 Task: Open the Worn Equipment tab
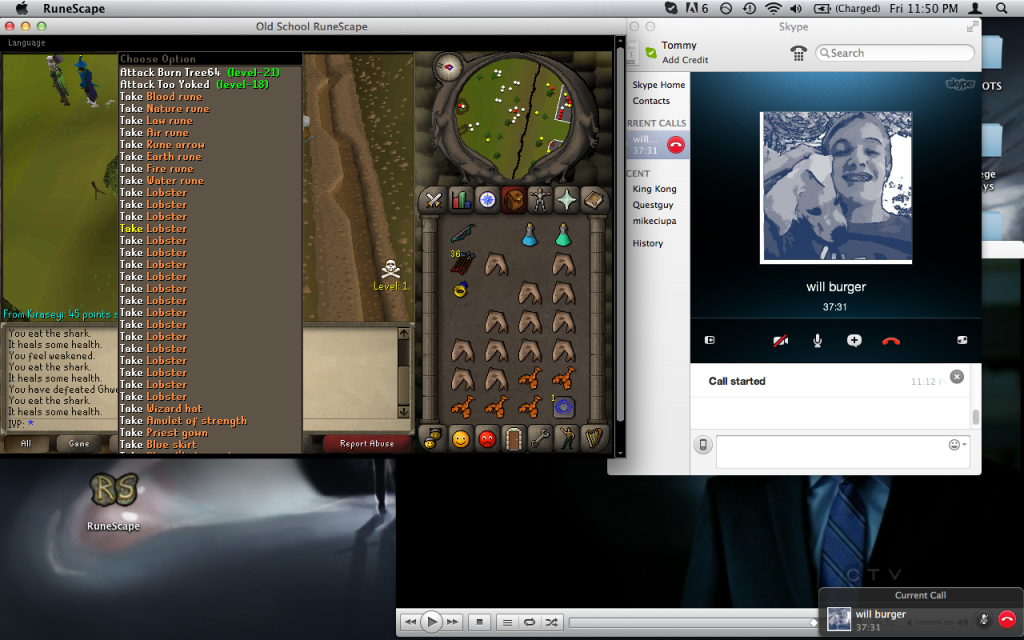541,199
